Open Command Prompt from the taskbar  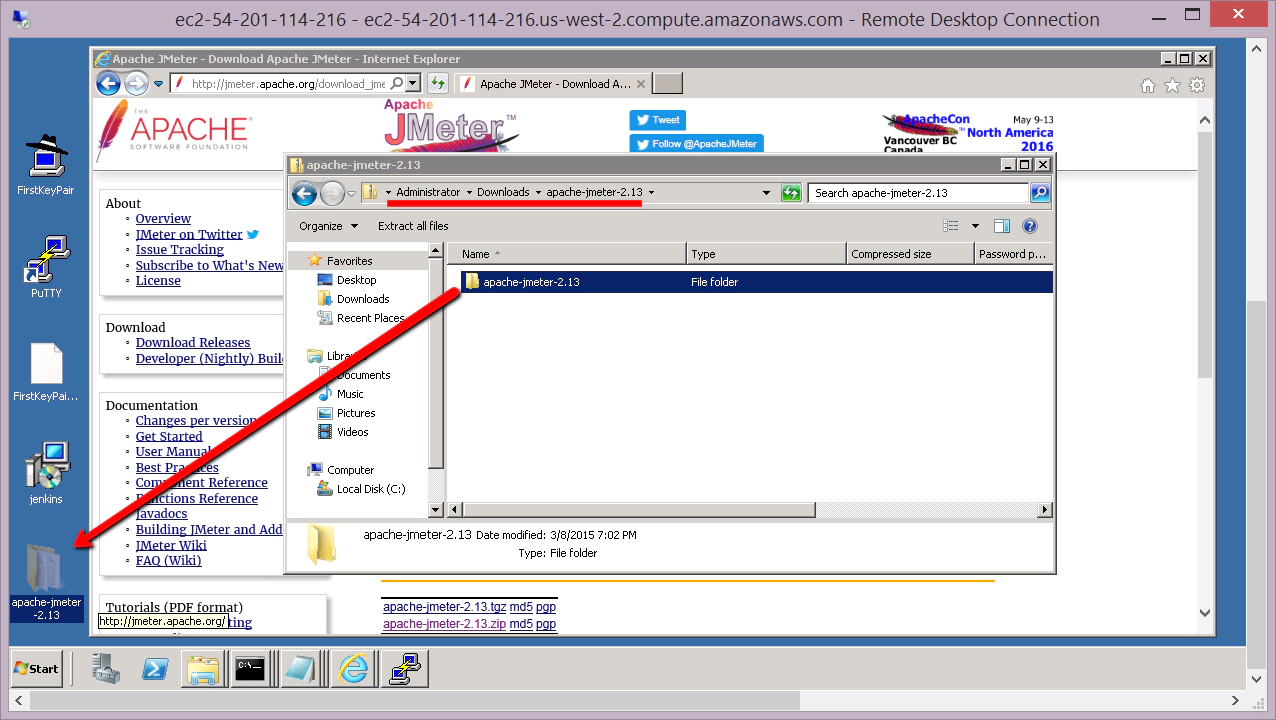pyautogui.click(x=252, y=668)
